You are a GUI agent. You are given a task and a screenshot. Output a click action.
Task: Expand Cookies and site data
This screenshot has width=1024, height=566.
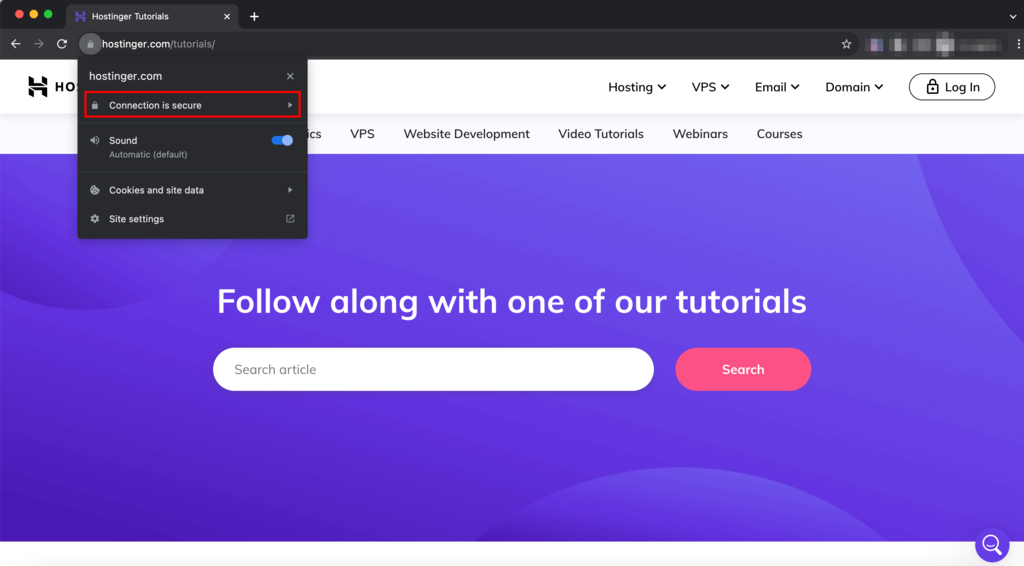[192, 190]
